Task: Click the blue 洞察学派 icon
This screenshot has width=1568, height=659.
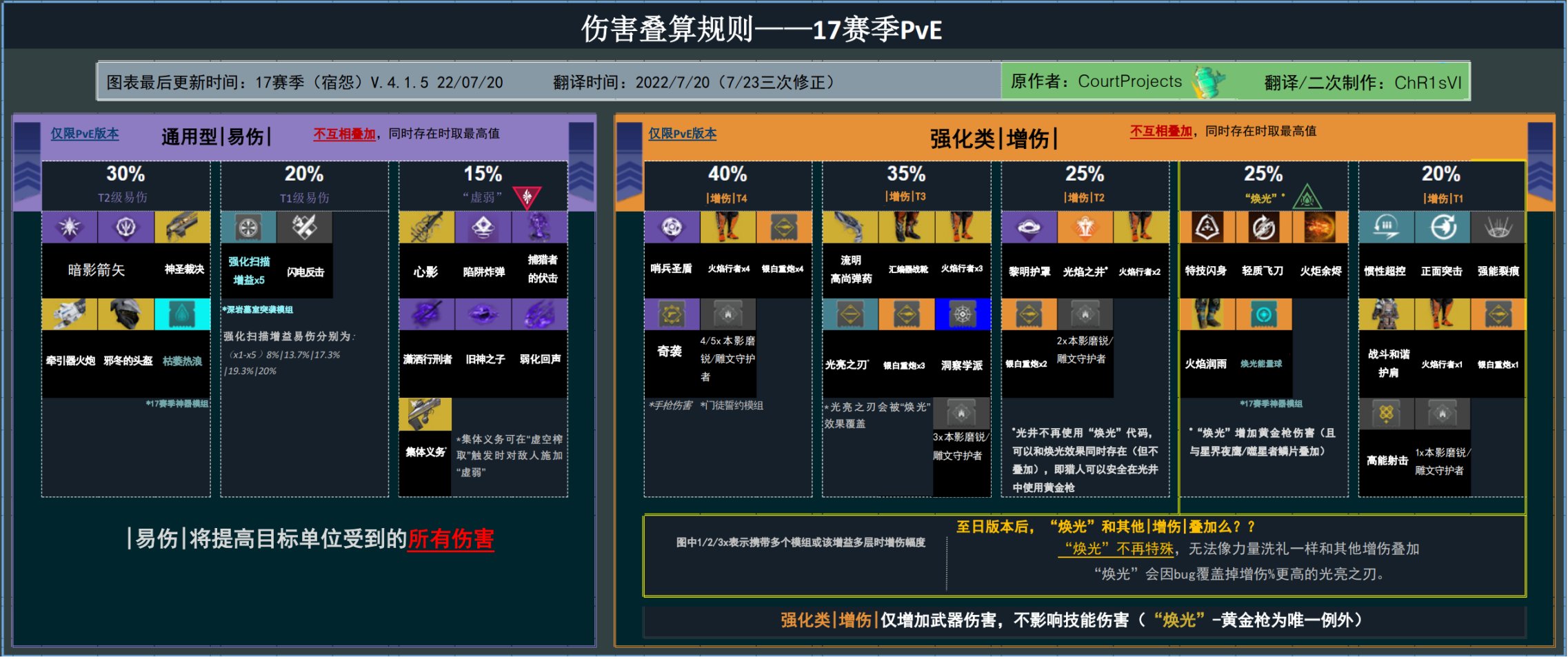Action: coord(963,314)
